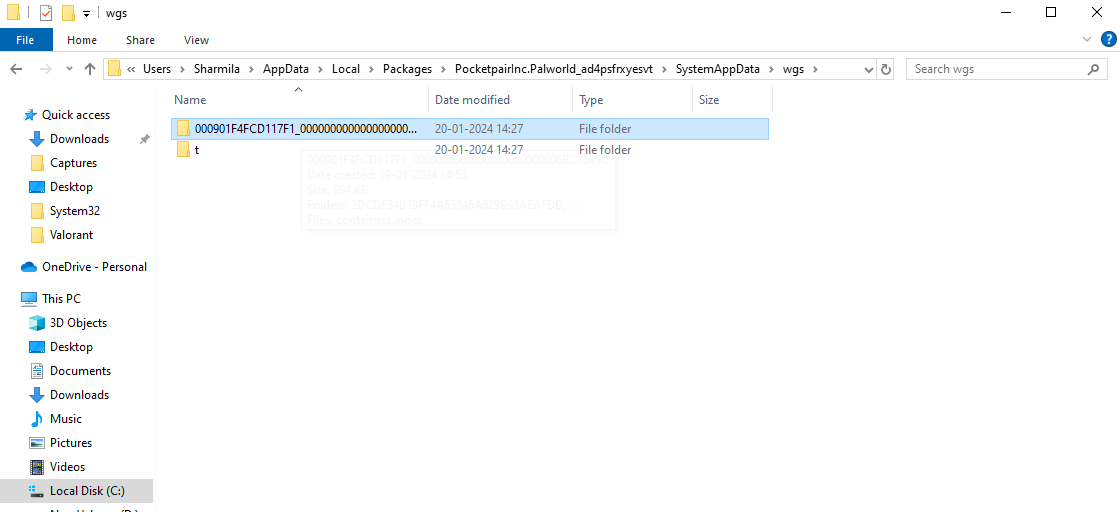Open the File menu
This screenshot has height=512, width=1120.
[25, 40]
